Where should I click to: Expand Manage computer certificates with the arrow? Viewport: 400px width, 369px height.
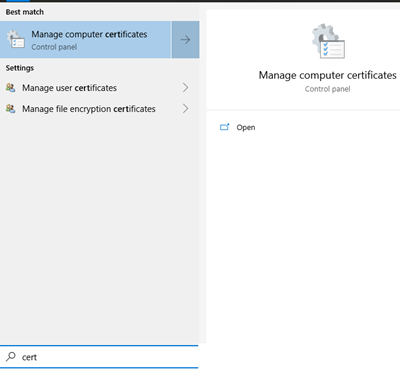[186, 40]
